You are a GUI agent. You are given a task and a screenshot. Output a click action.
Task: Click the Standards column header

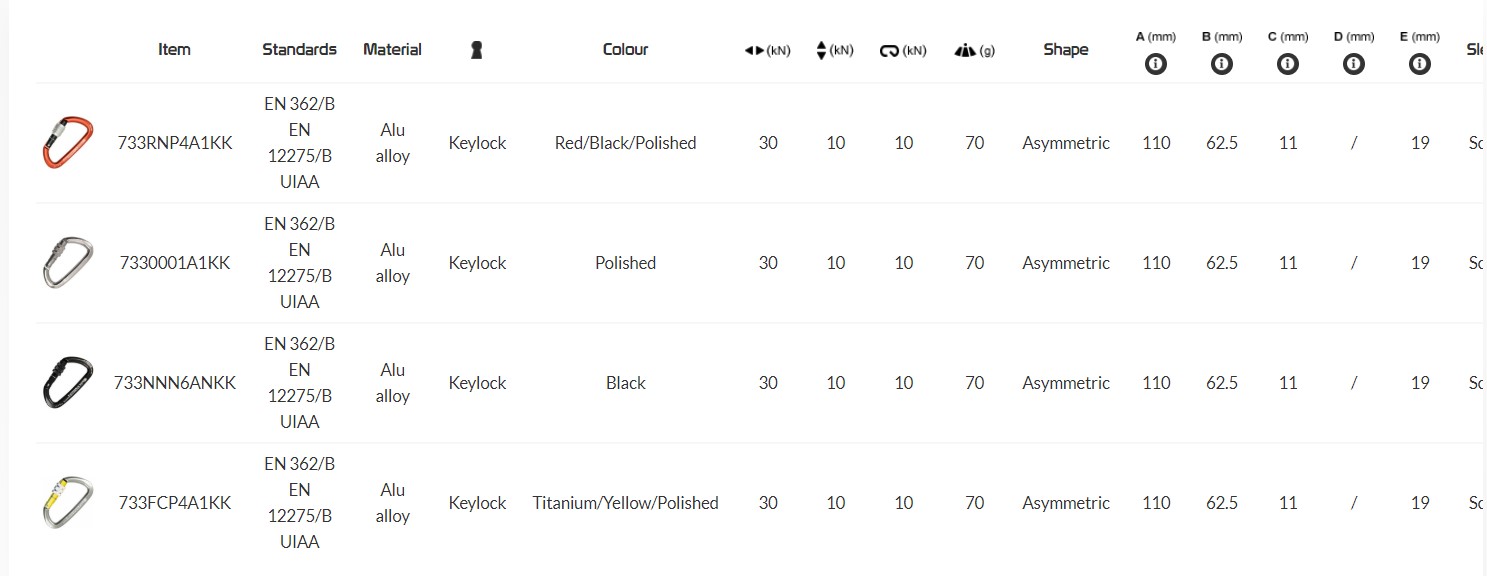pyautogui.click(x=299, y=49)
